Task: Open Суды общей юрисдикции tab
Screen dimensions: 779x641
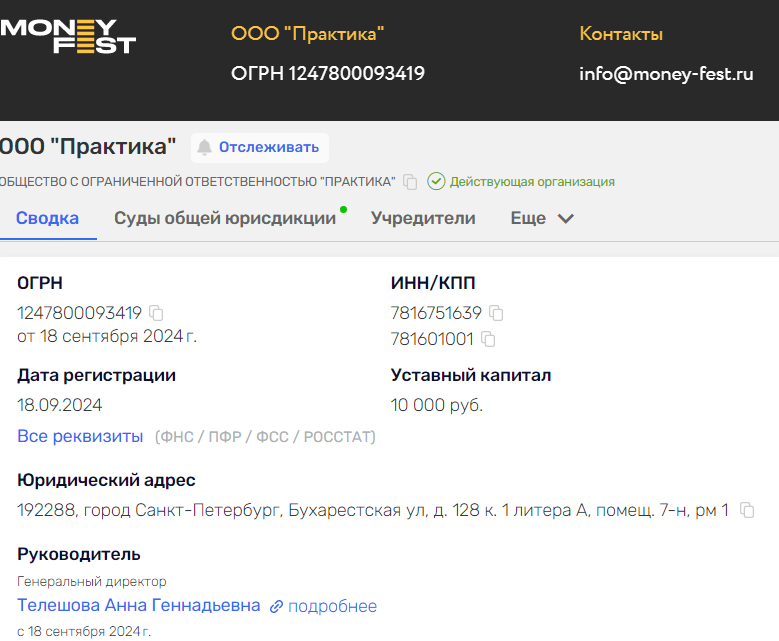Action: coord(225,218)
